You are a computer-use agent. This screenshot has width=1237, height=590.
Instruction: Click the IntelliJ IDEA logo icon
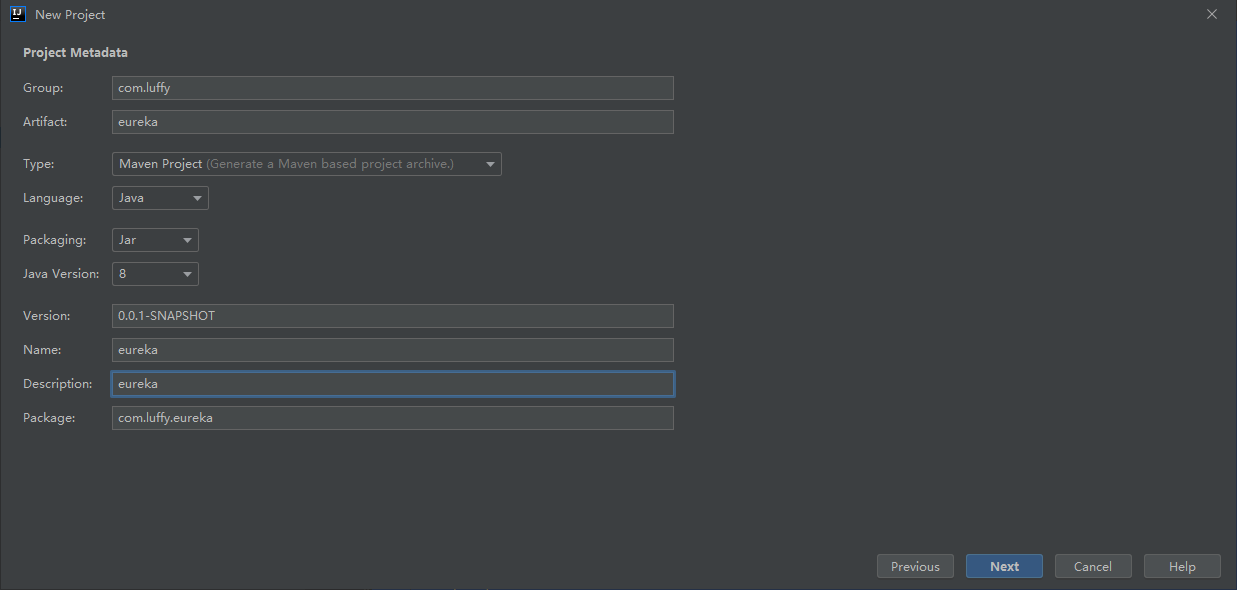tap(17, 14)
